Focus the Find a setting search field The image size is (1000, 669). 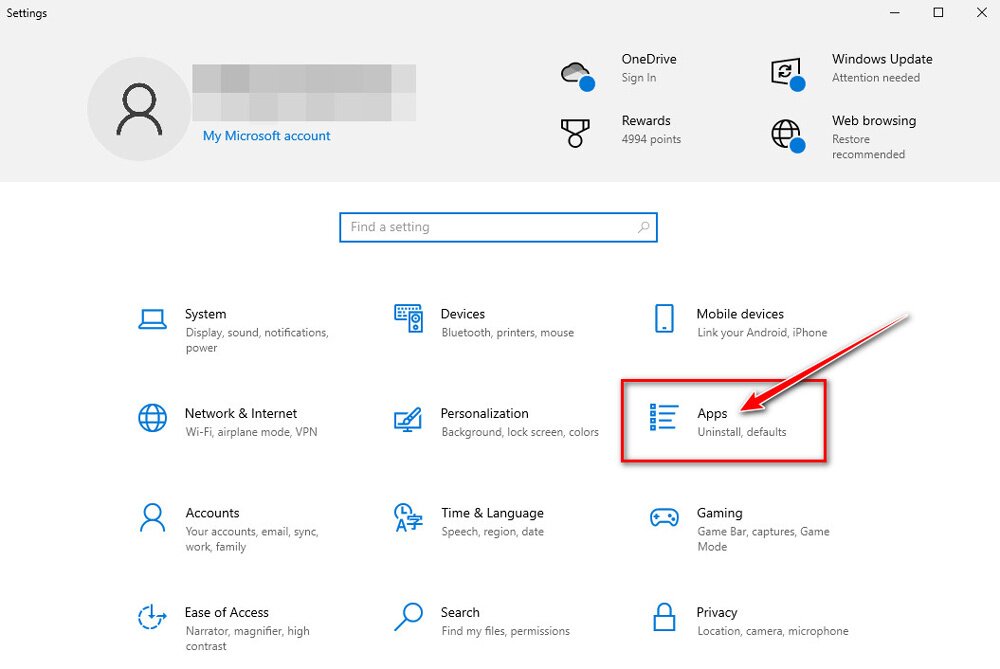pyautogui.click(x=498, y=227)
